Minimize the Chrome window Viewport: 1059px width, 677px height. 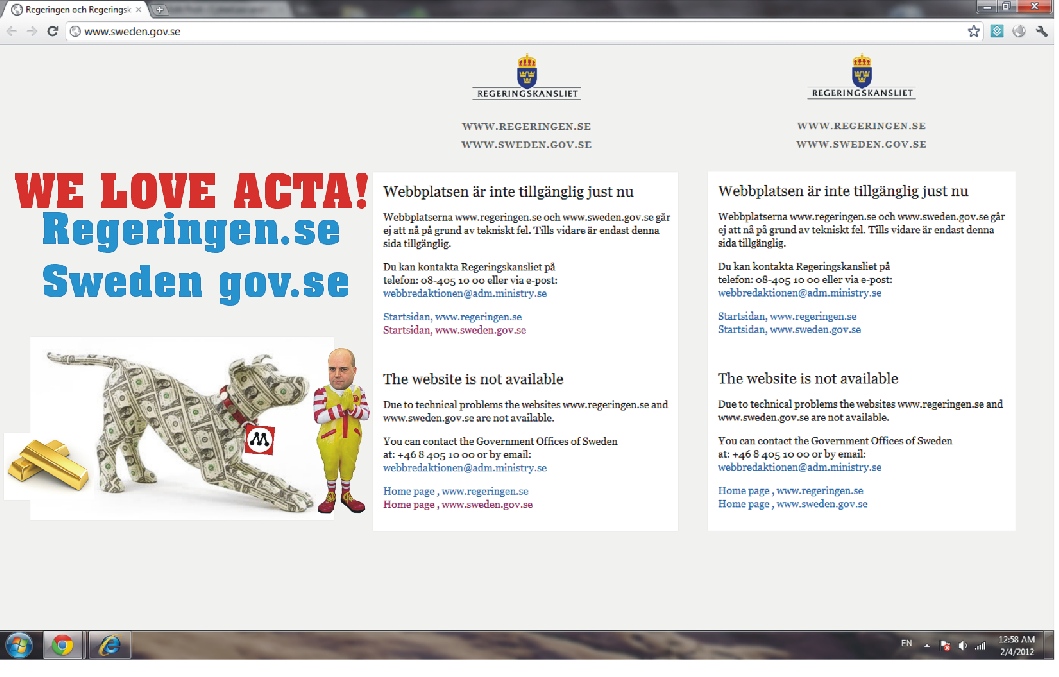click(x=988, y=7)
